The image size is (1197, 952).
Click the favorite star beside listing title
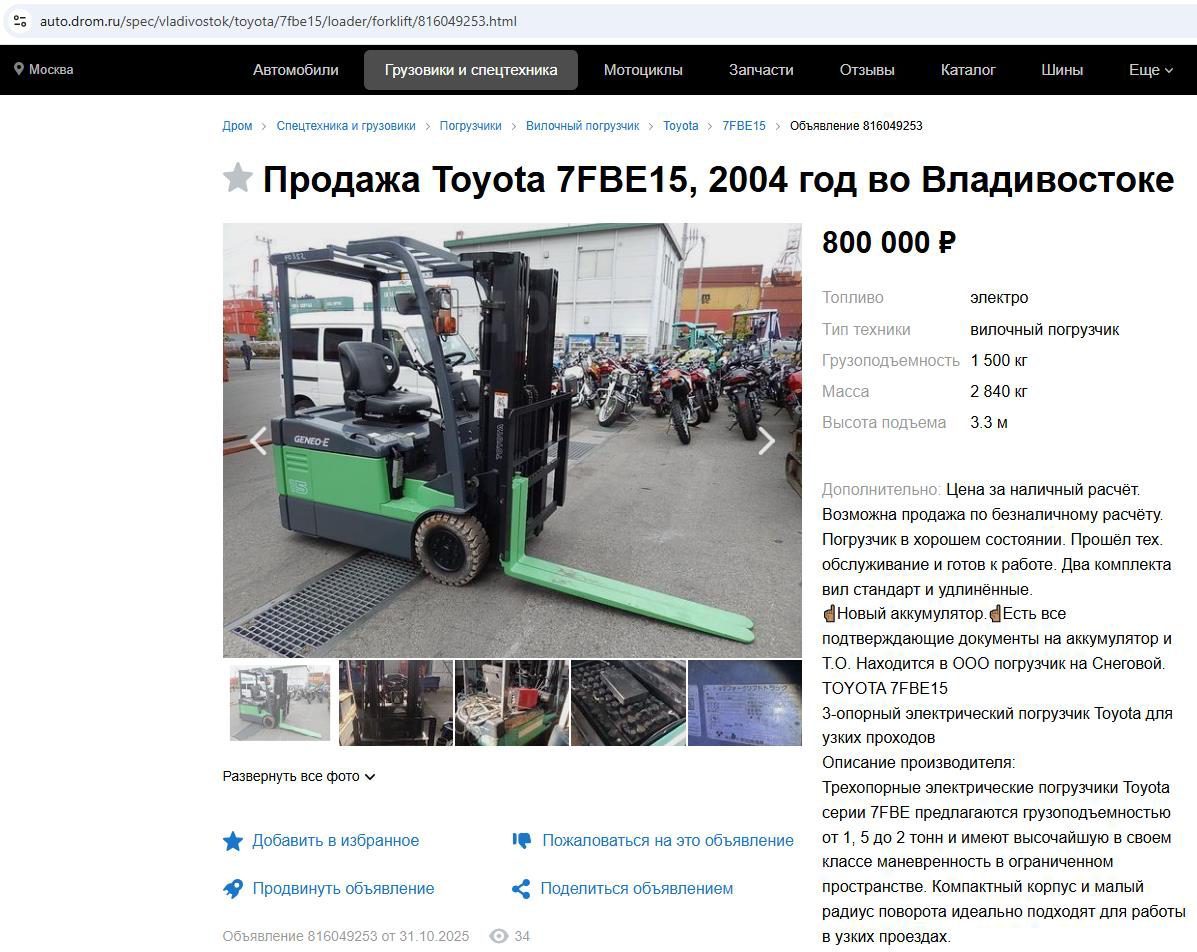point(237,178)
